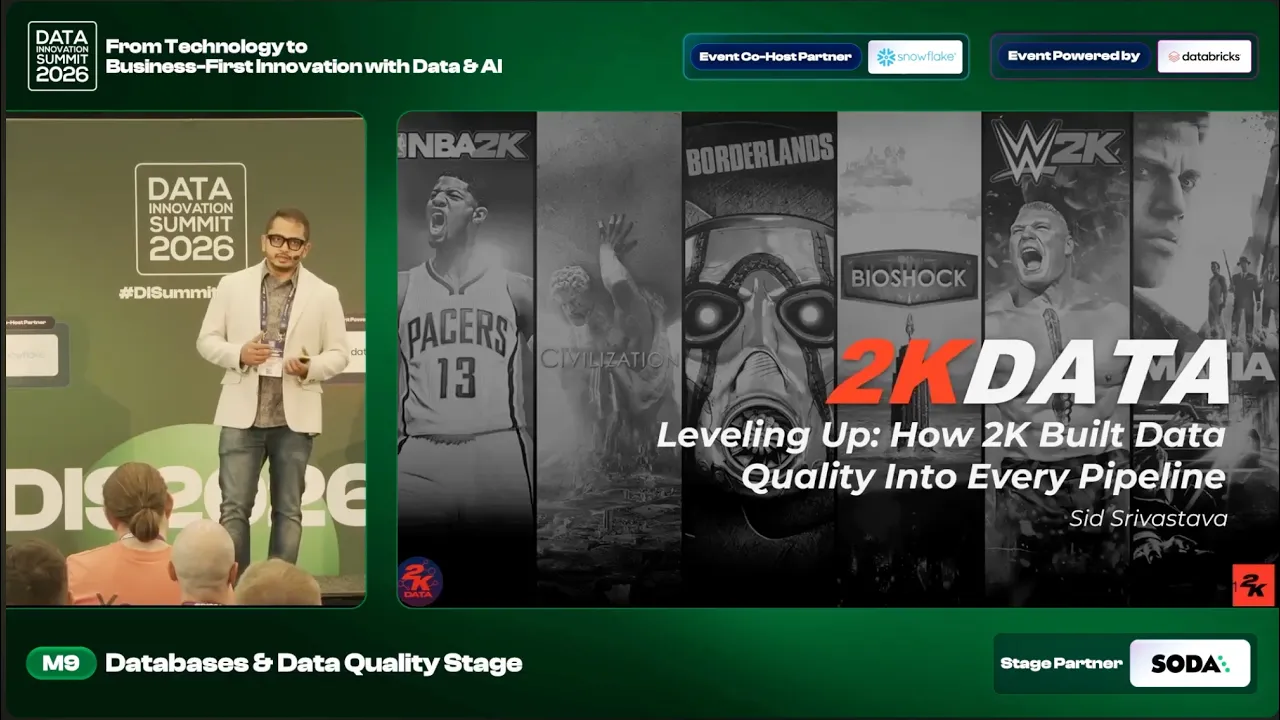The width and height of the screenshot is (1280, 720).
Task: Click the SODA stage partner logo
Action: (1190, 663)
